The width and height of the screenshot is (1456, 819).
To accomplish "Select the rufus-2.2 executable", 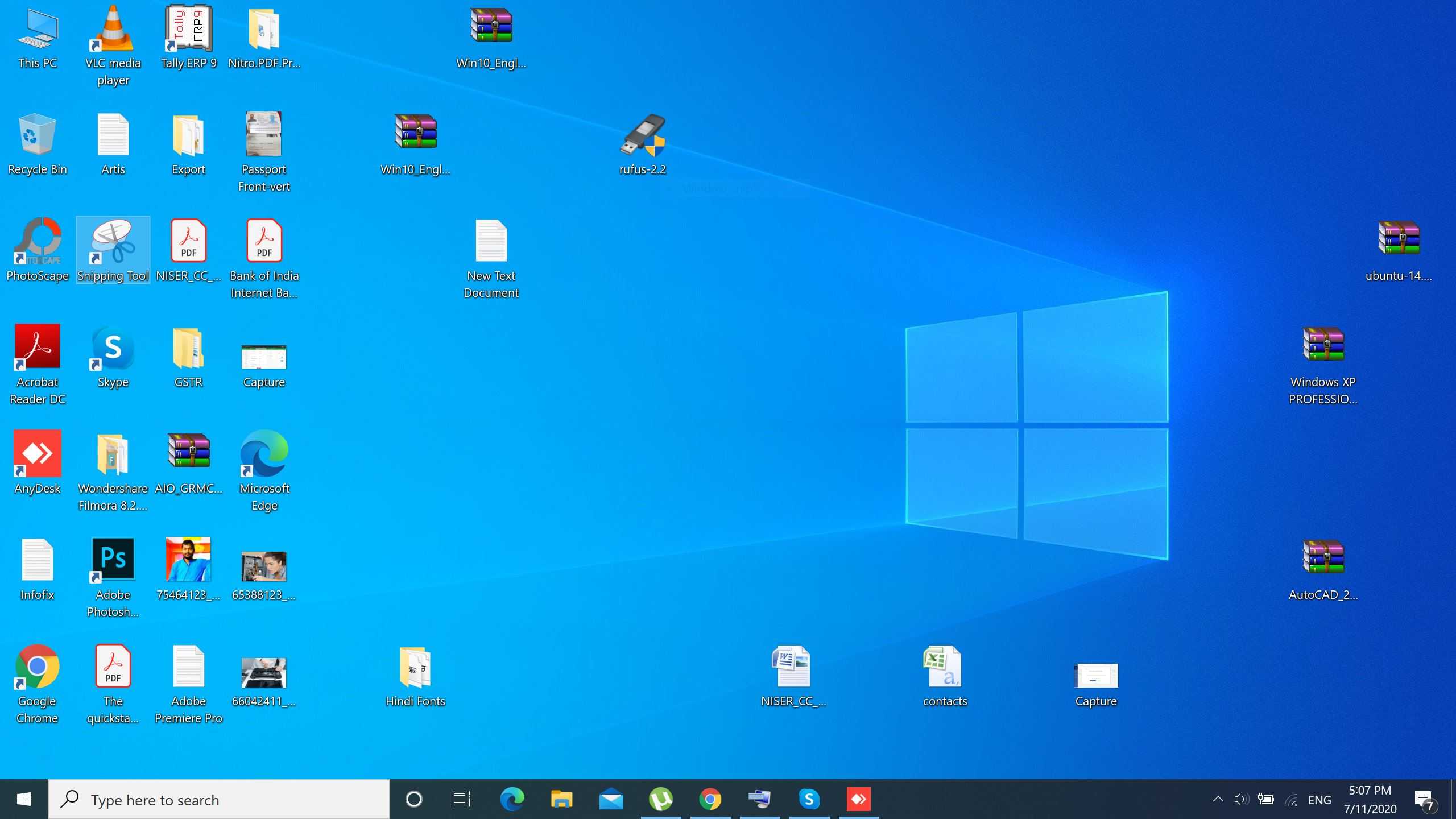I will (x=643, y=144).
